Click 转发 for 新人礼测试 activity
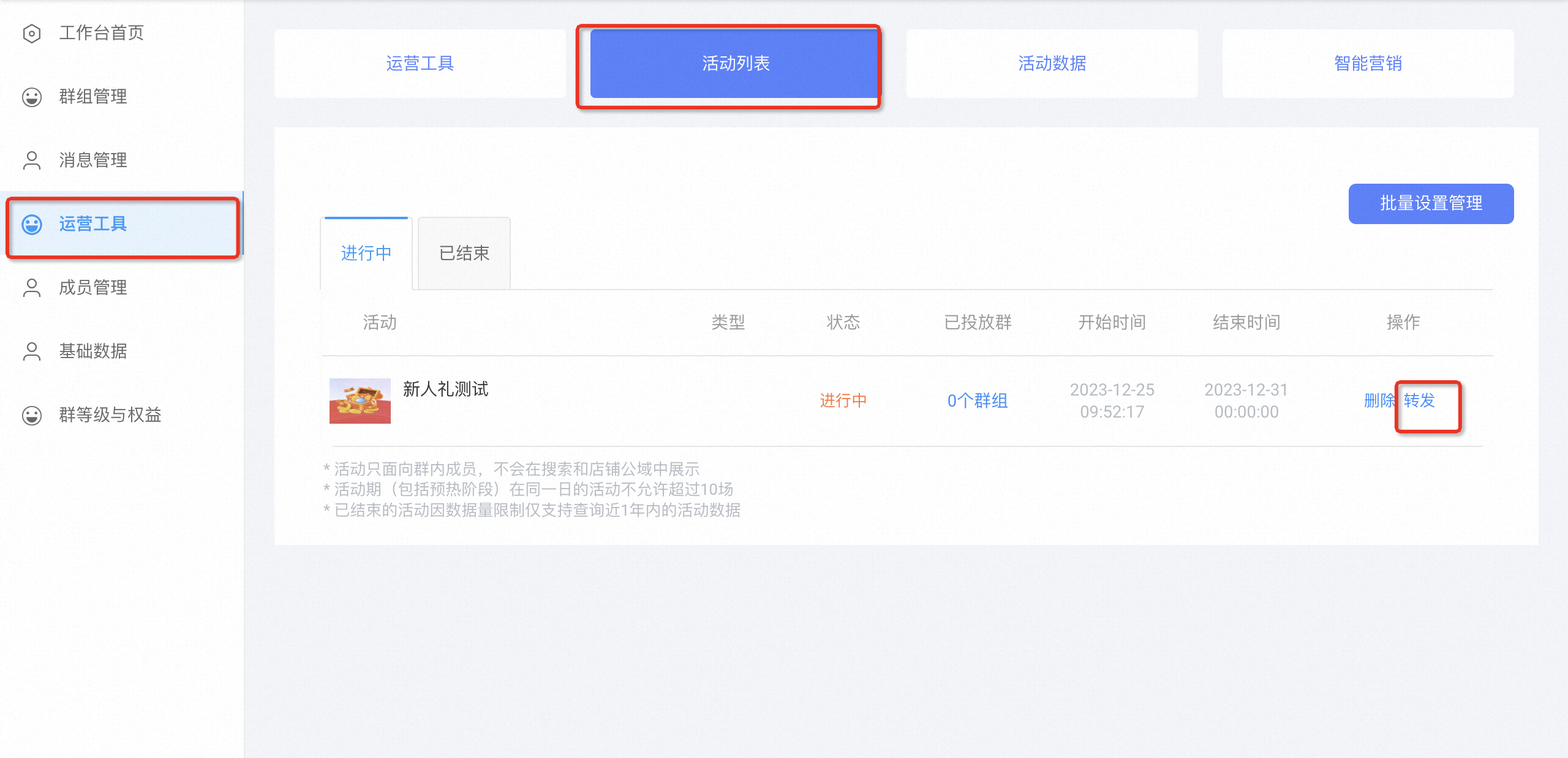 coord(1419,400)
